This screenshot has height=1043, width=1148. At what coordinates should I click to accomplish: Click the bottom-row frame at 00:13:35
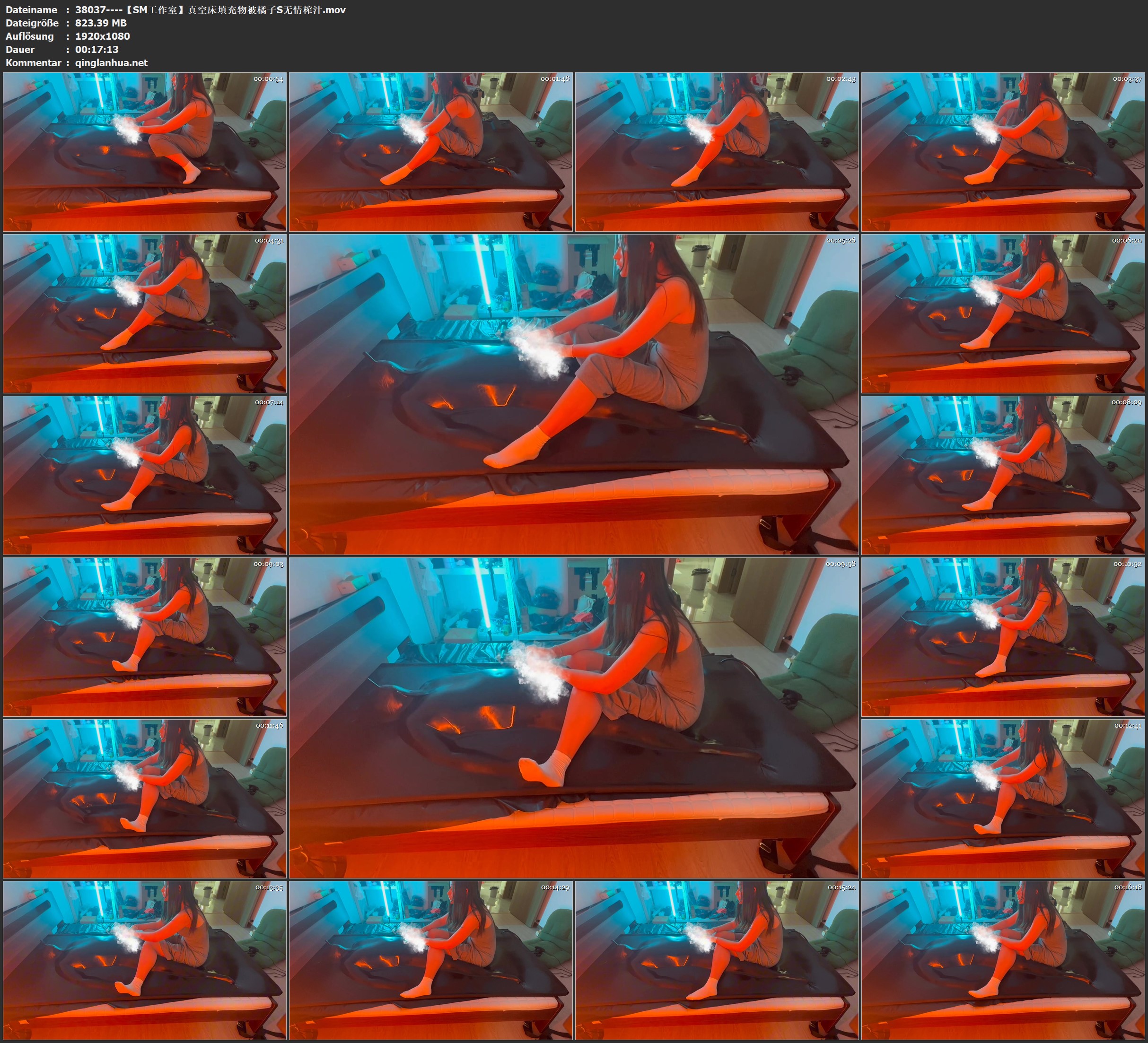145,960
